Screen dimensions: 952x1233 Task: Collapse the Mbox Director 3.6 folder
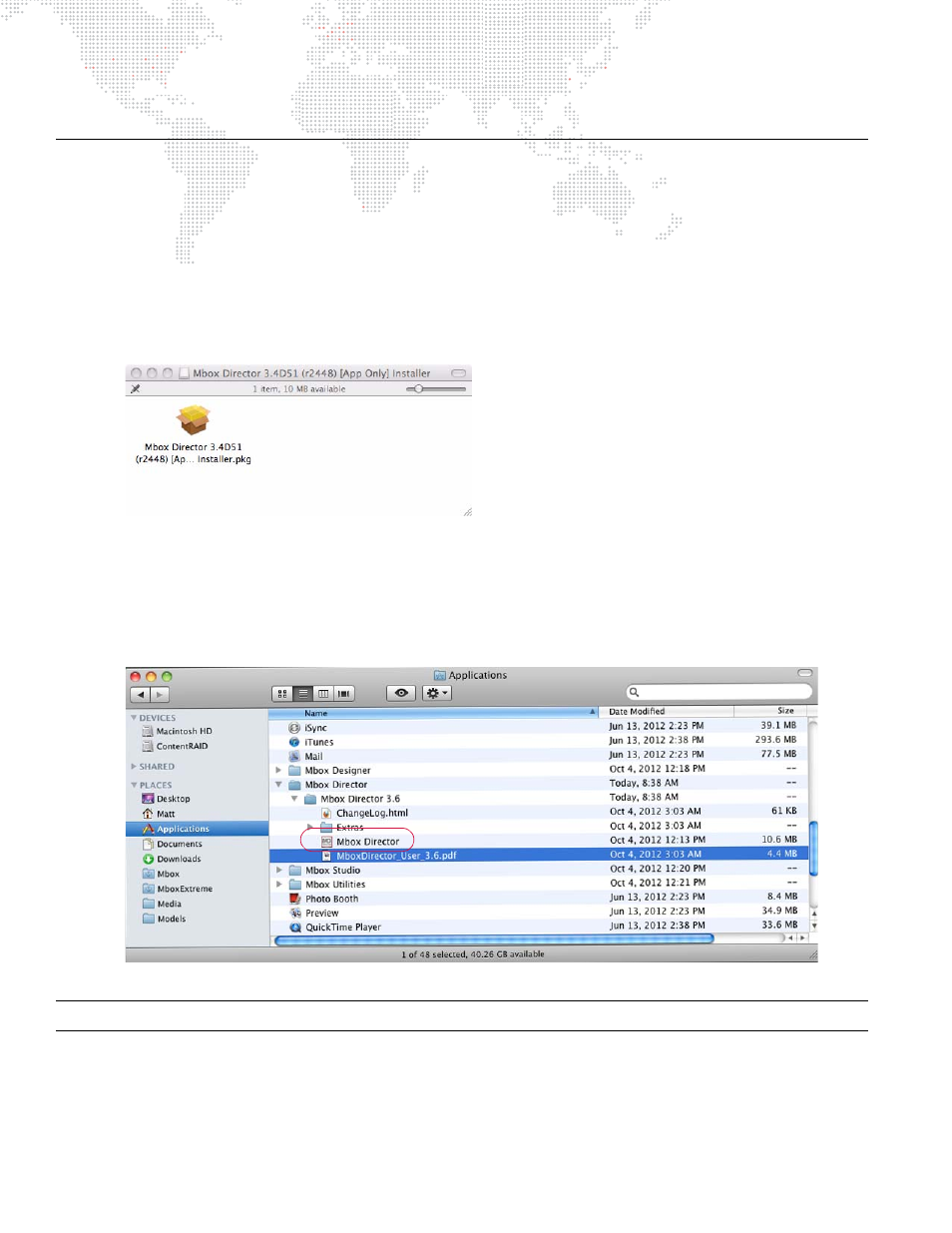pyautogui.click(x=294, y=799)
